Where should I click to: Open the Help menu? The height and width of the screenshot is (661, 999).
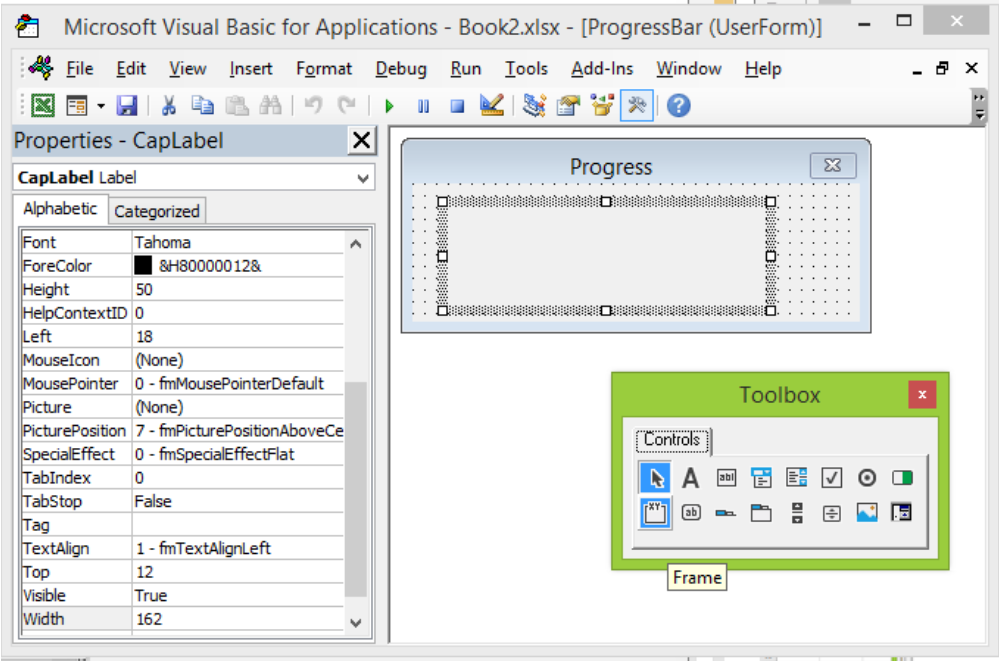click(763, 69)
